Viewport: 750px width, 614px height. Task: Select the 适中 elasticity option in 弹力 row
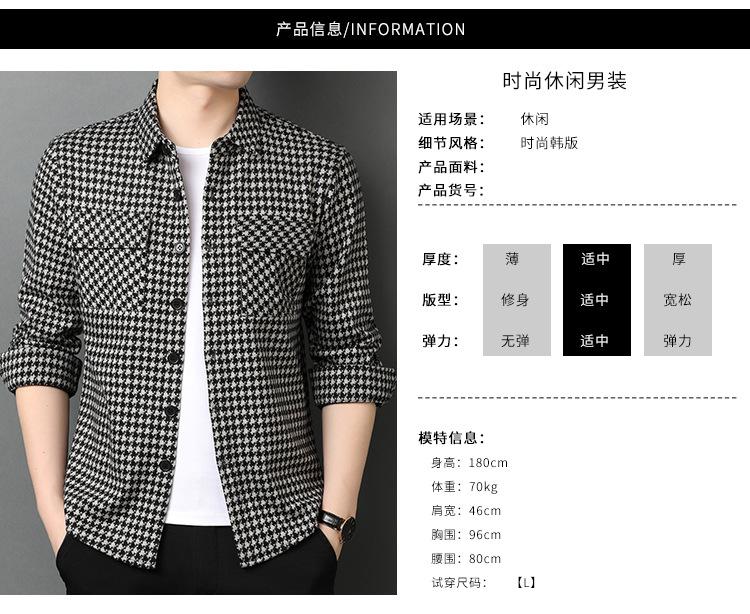point(596,341)
